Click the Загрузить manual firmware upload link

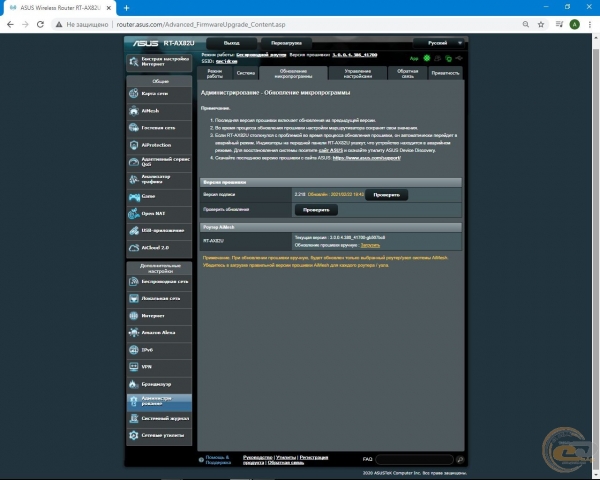[x=370, y=245]
